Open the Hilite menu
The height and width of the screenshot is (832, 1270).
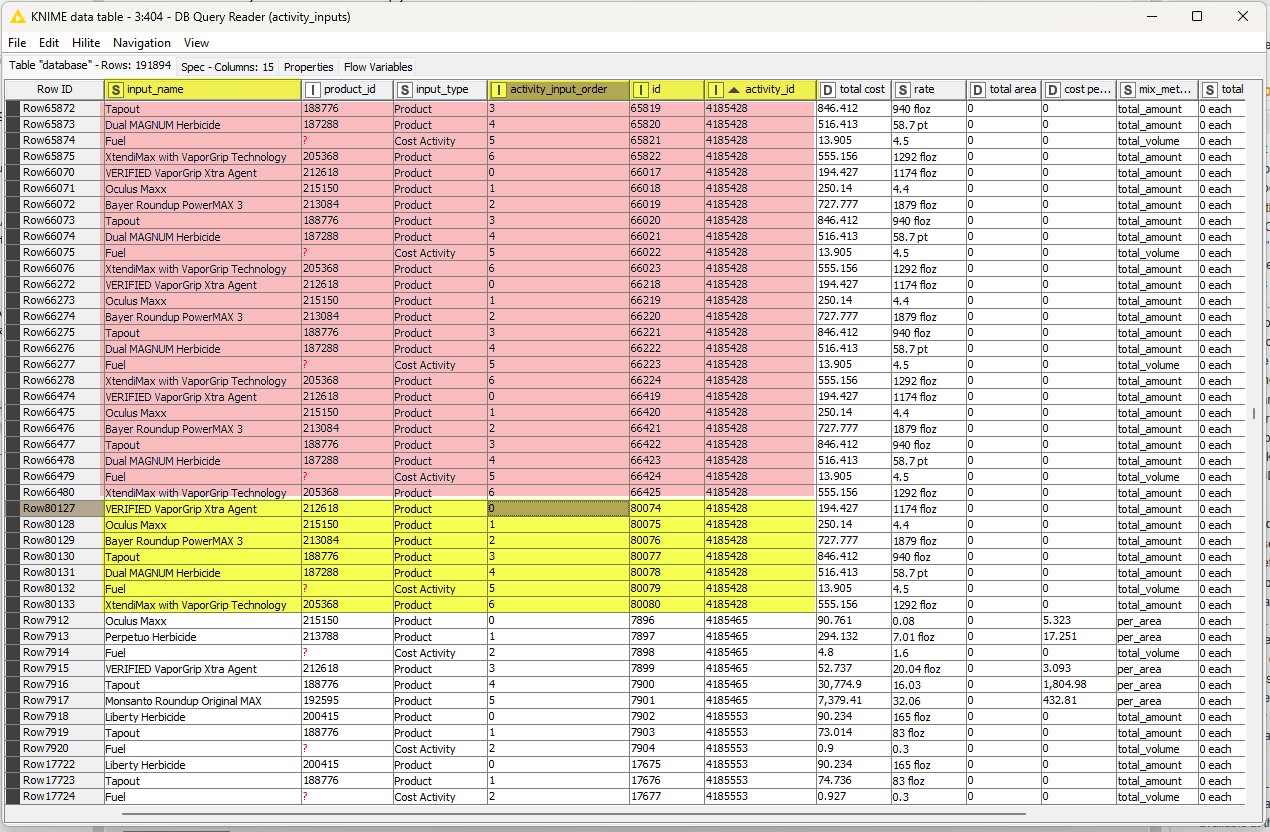click(x=86, y=43)
